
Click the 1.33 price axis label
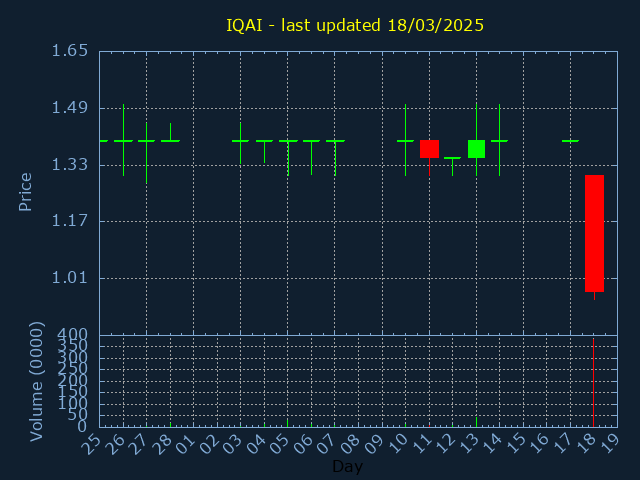(69, 165)
